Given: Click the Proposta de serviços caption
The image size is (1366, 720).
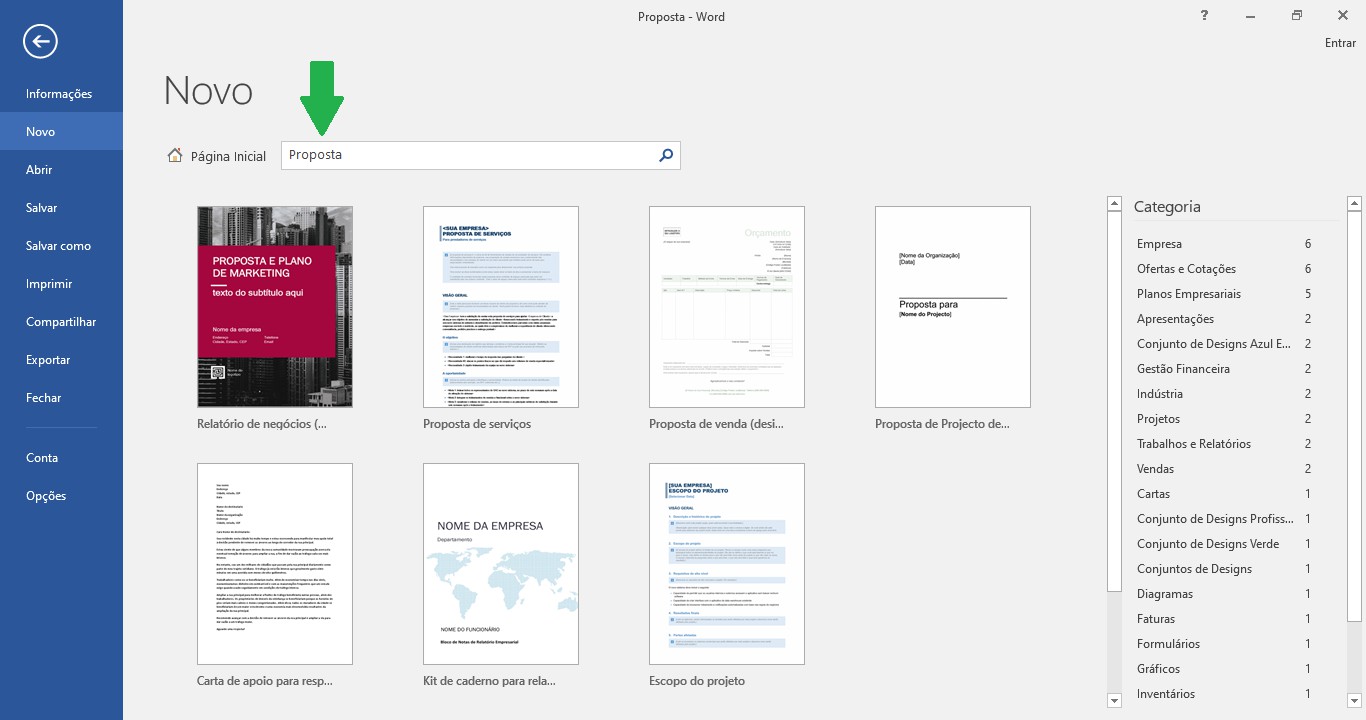Looking at the screenshot, I should (x=477, y=424).
